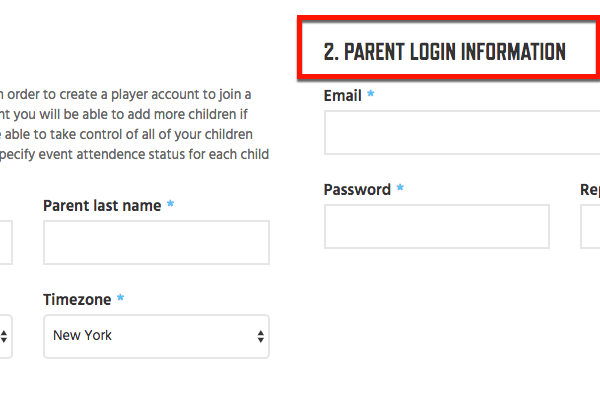The image size is (600, 397).
Task: Select the Parent last name text box
Action: click(156, 242)
